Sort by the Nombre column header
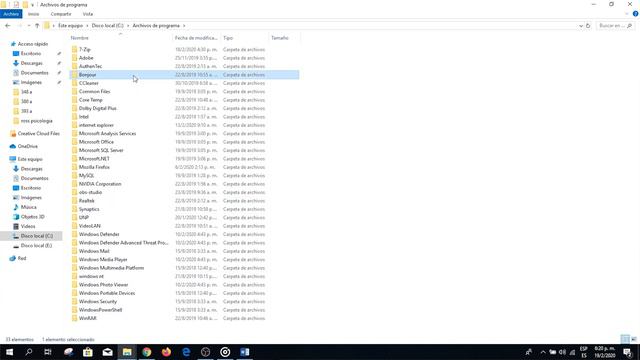Image resolution: width=640 pixels, height=360 pixels. click(80, 38)
